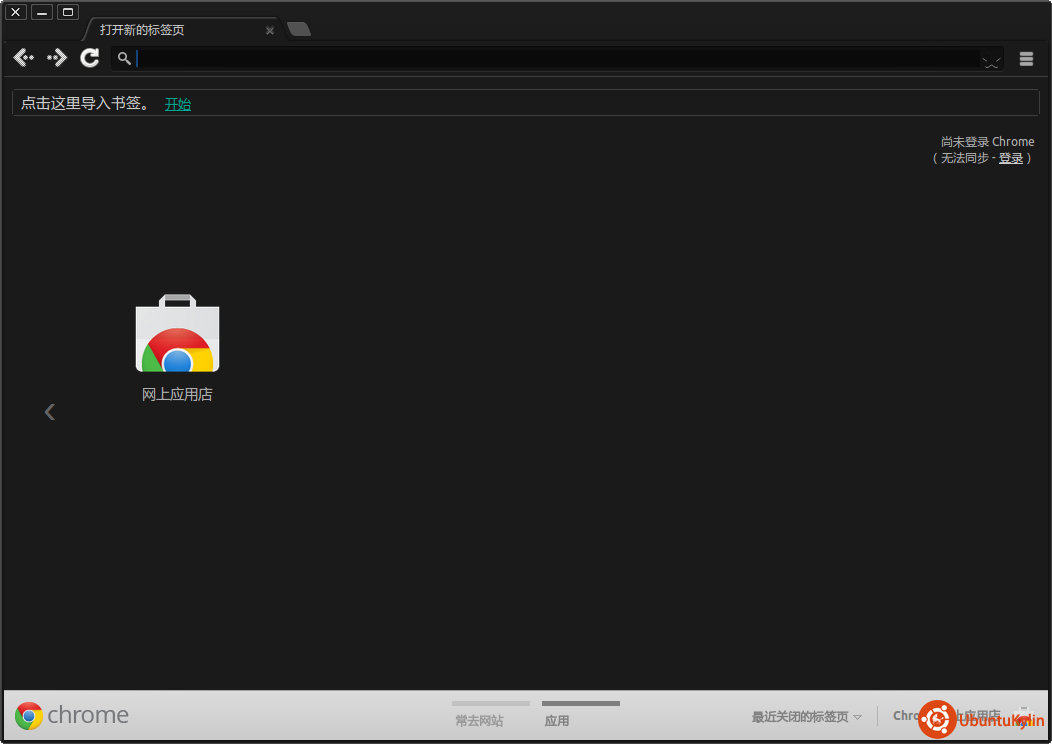This screenshot has height=744, width=1052.
Task: Minimize the browser window
Action: click(42, 12)
